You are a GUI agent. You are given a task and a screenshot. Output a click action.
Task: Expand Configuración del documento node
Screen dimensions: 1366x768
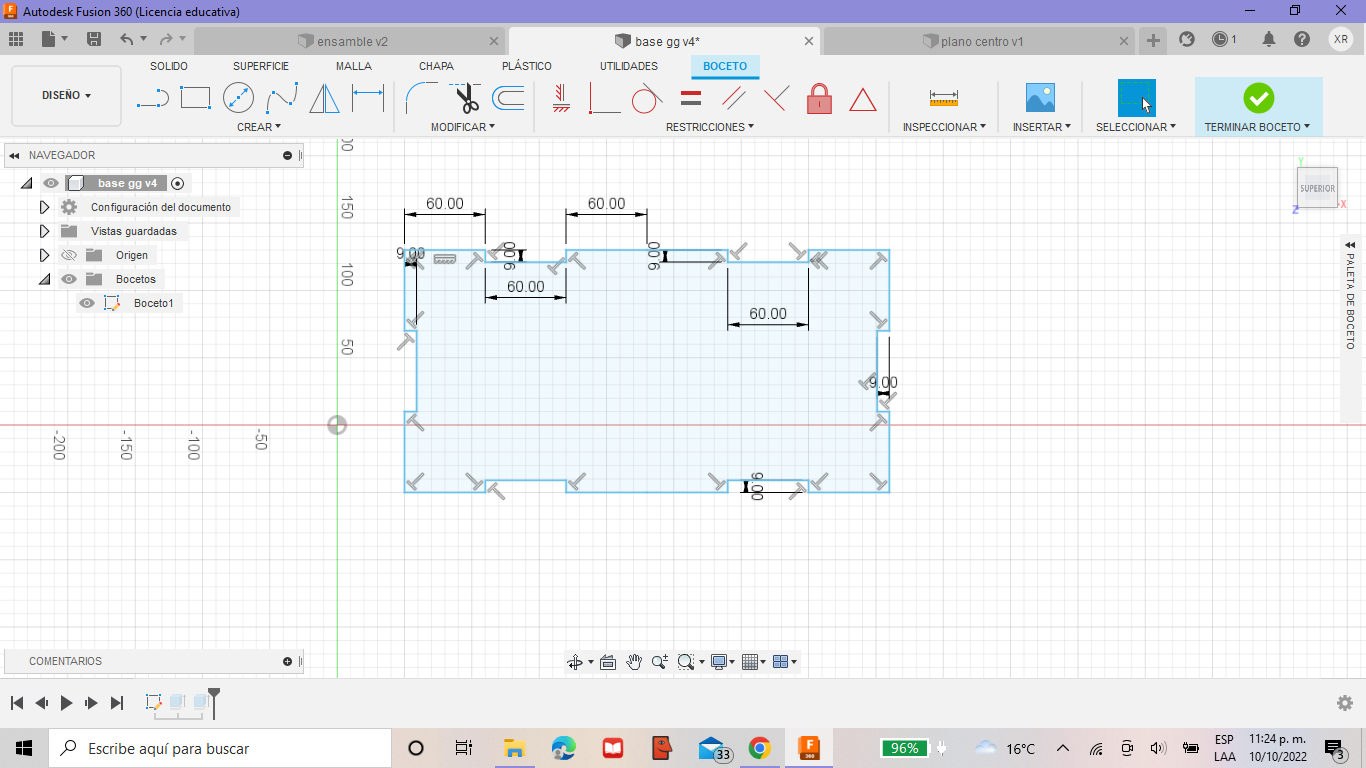tap(44, 207)
